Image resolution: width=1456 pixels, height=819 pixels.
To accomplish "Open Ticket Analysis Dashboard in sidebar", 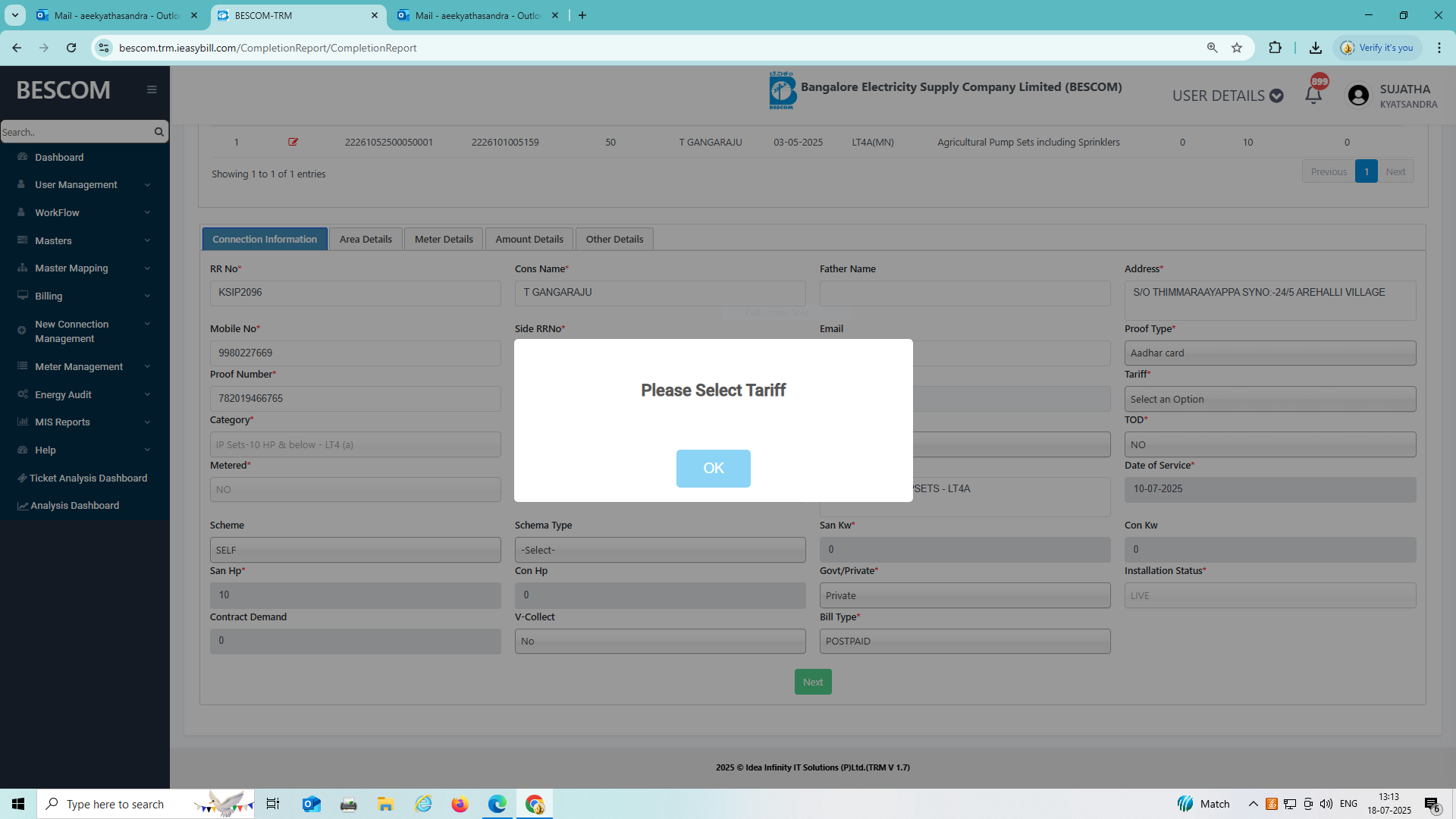I will point(83,478).
